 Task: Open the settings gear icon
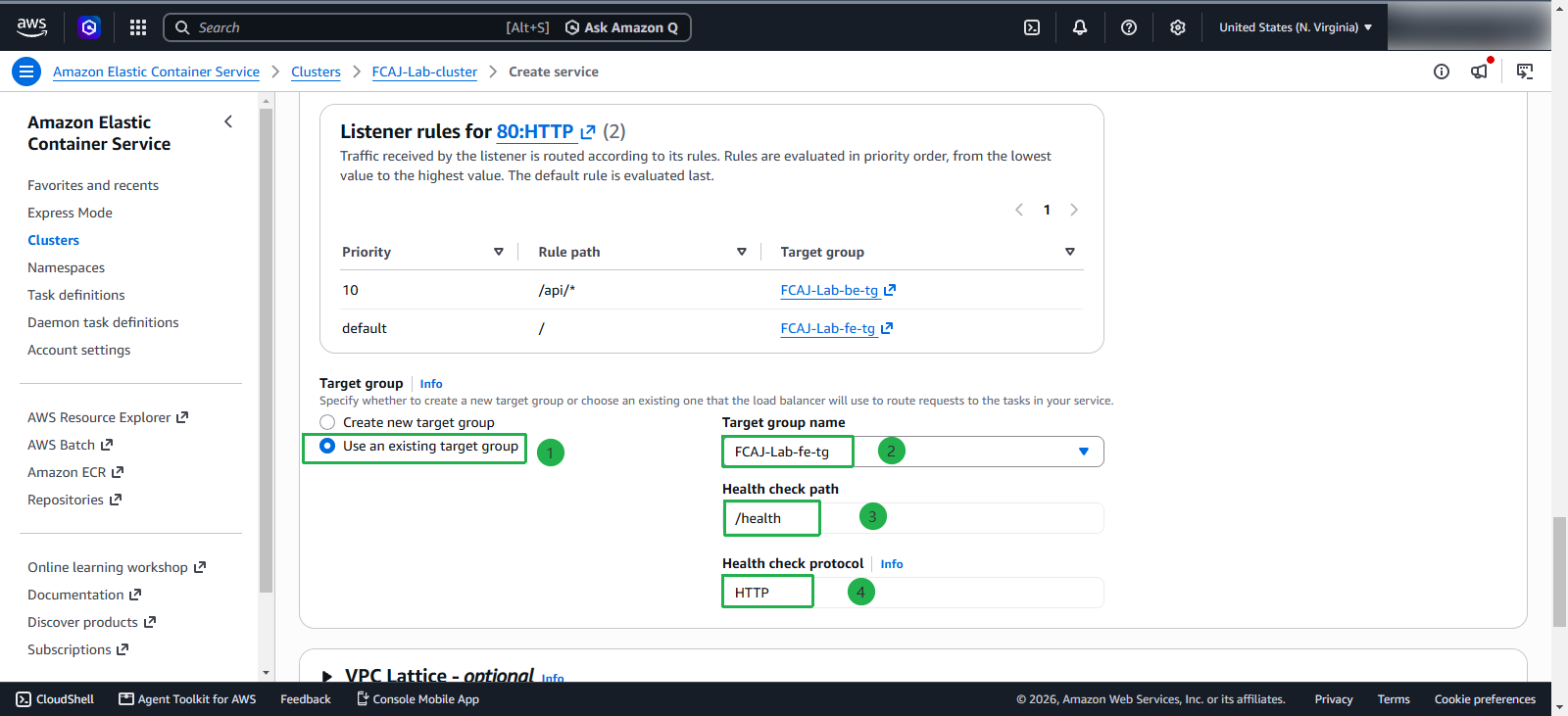tap(1178, 27)
